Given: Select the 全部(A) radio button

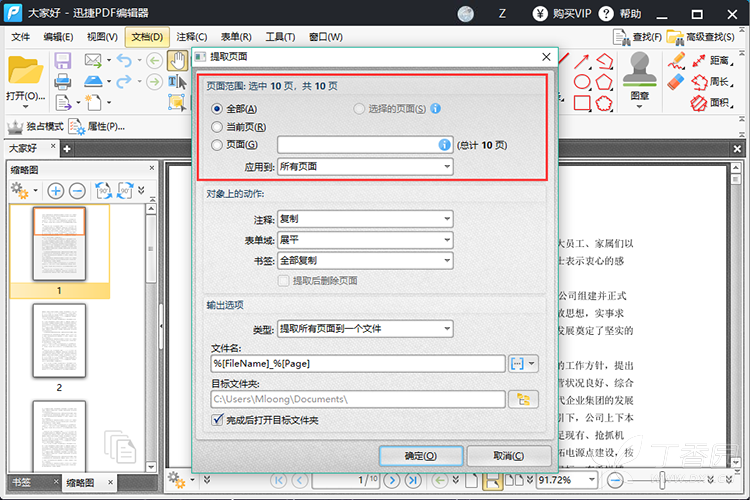Looking at the screenshot, I should tap(217, 109).
